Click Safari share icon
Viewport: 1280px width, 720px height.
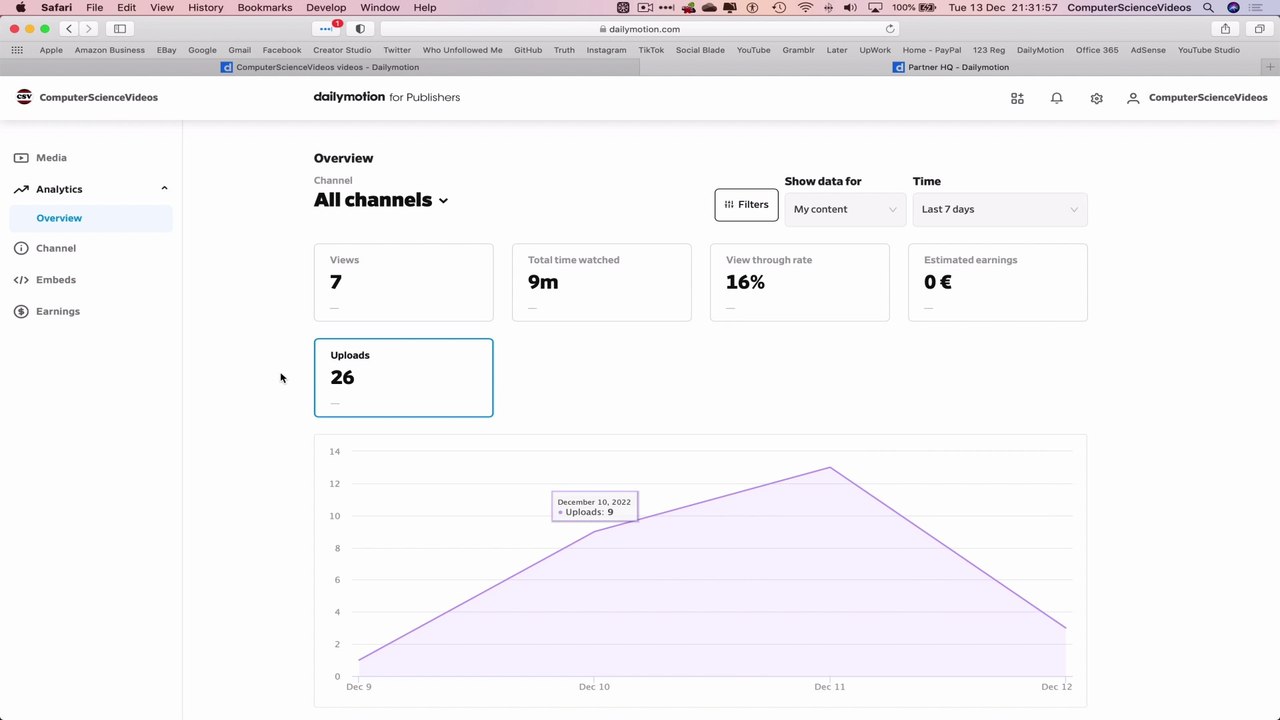[1225, 29]
